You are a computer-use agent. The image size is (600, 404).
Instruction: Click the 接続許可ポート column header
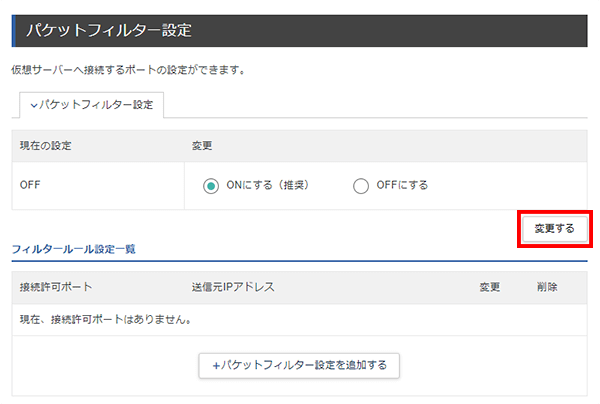point(56,287)
